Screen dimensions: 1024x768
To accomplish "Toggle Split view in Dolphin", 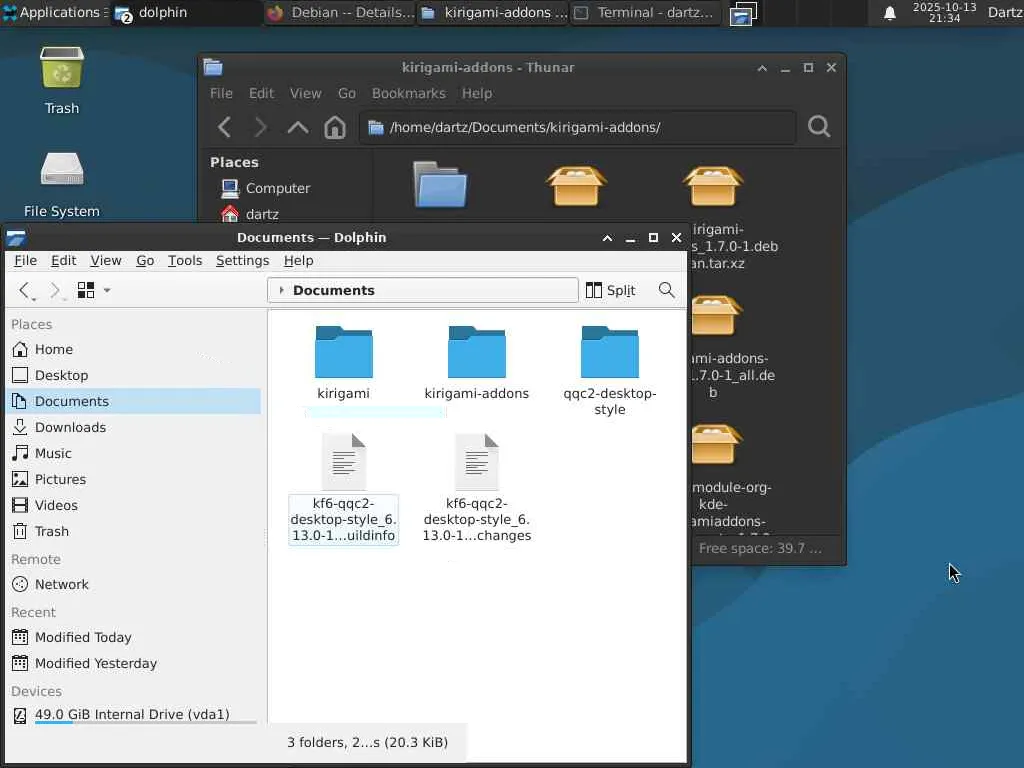I will point(611,290).
